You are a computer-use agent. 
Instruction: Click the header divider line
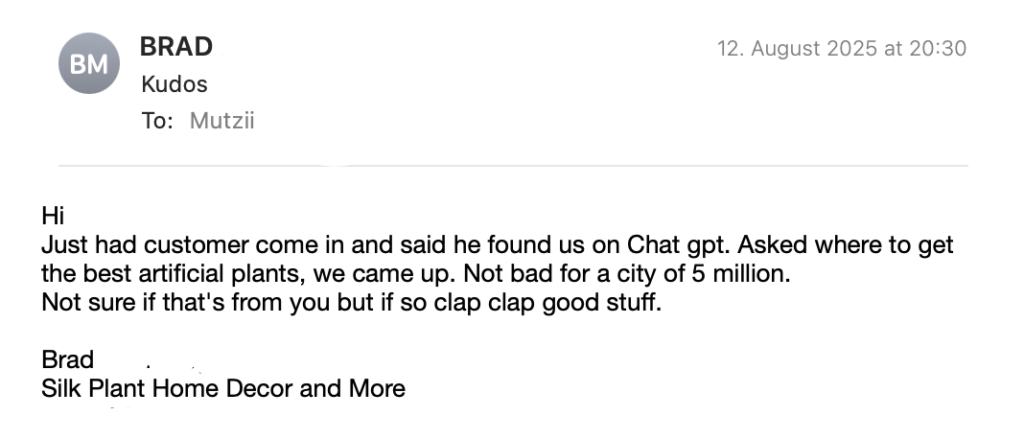pyautogui.click(x=512, y=165)
